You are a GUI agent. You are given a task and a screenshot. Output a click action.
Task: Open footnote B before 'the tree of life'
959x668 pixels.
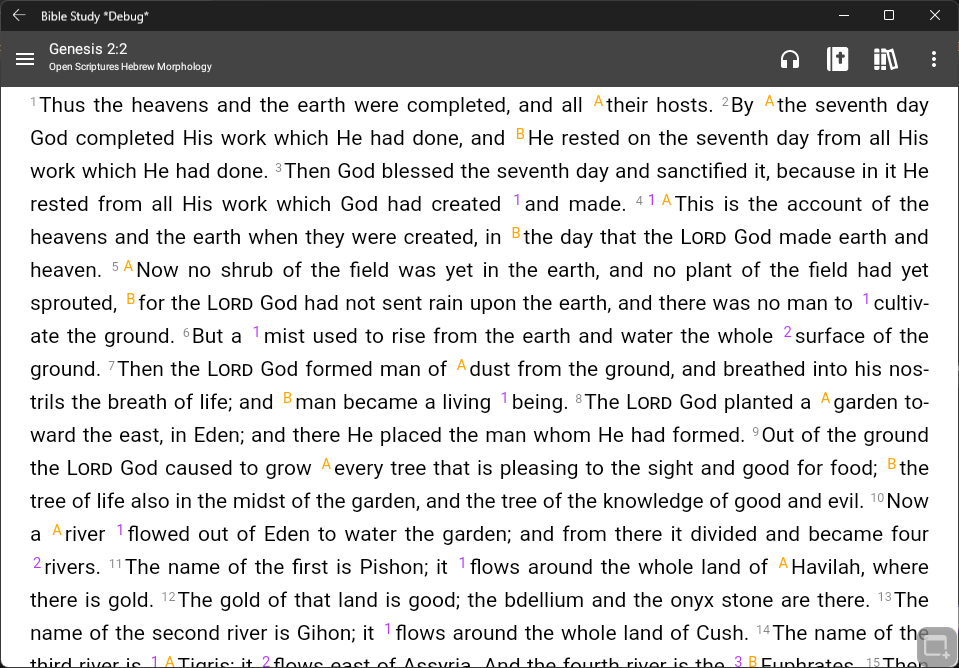coord(892,464)
